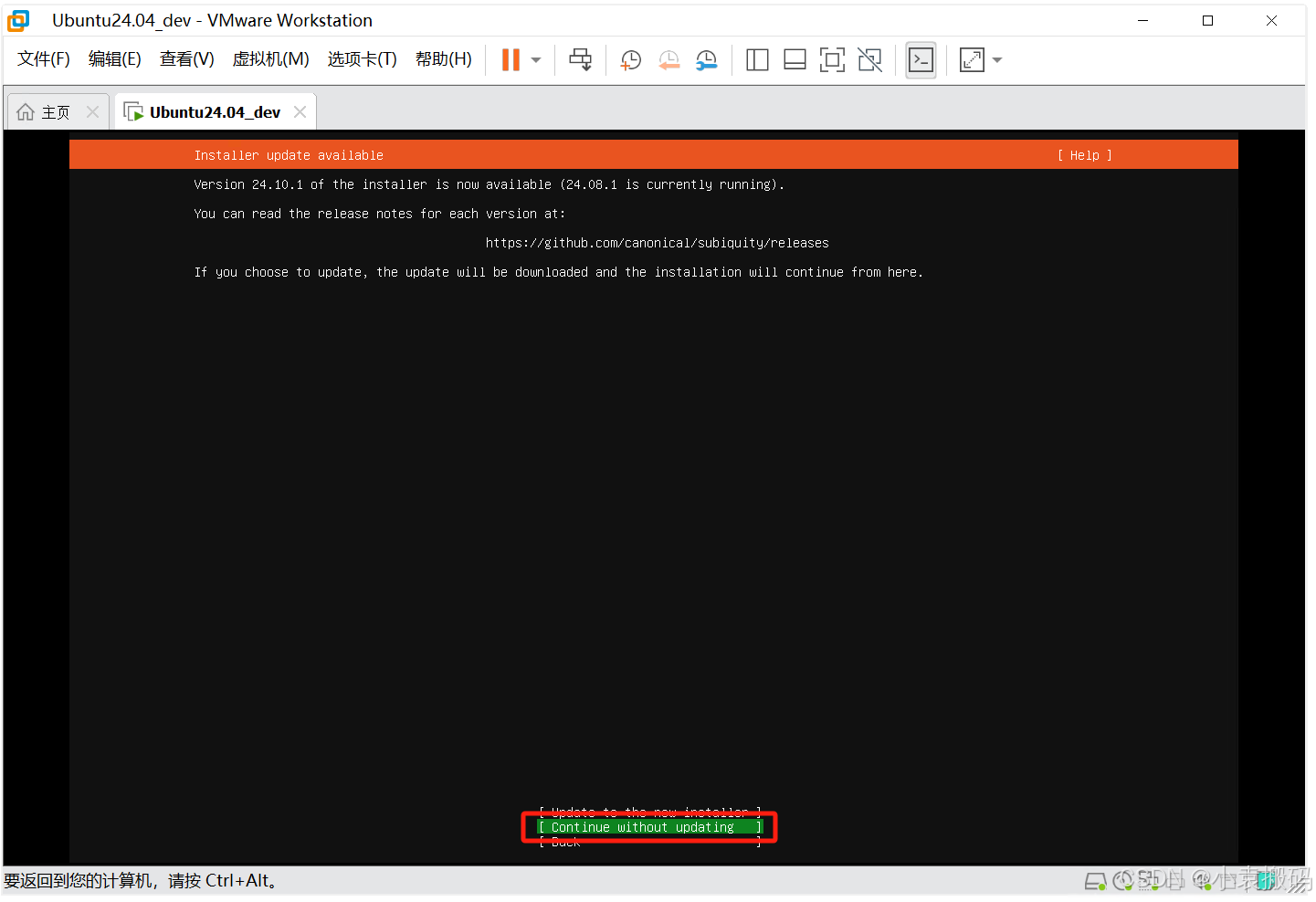Toggle the library panel visibility

pos(757,59)
